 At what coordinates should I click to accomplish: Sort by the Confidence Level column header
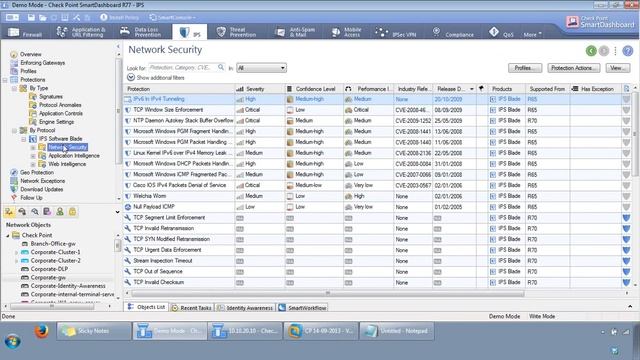[x=314, y=89]
